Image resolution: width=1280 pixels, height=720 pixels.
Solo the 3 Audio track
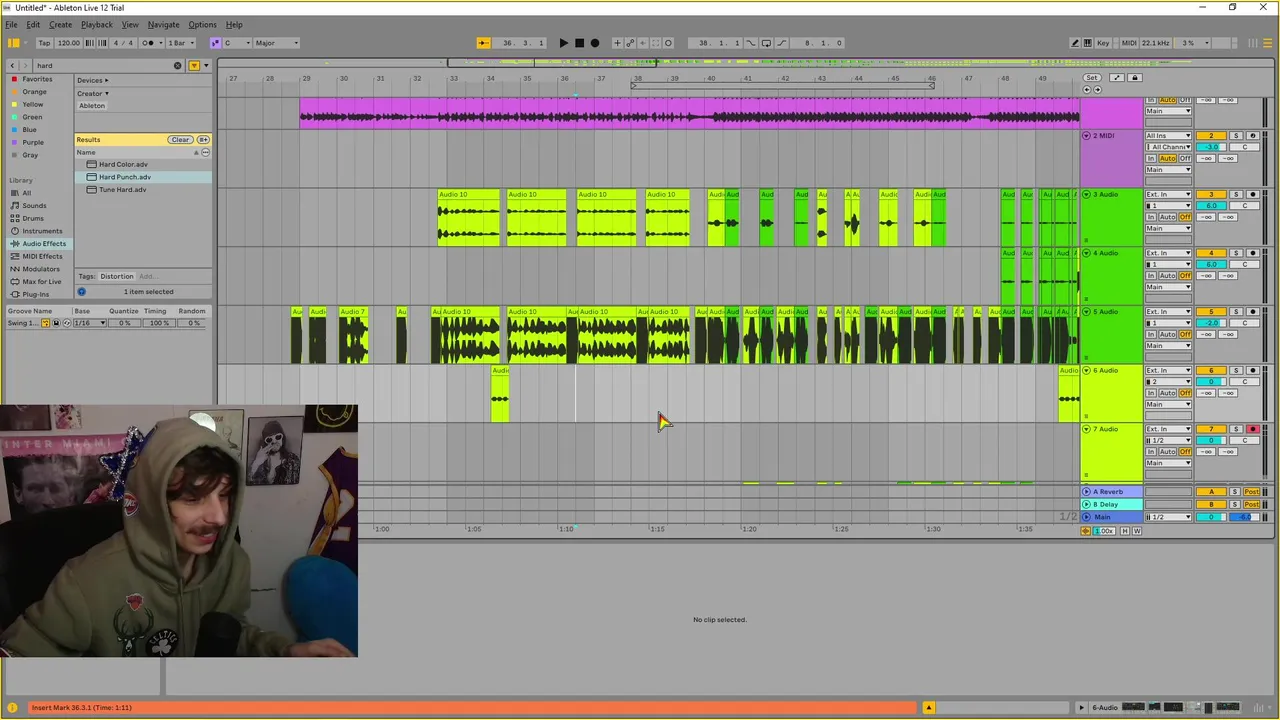1236,195
